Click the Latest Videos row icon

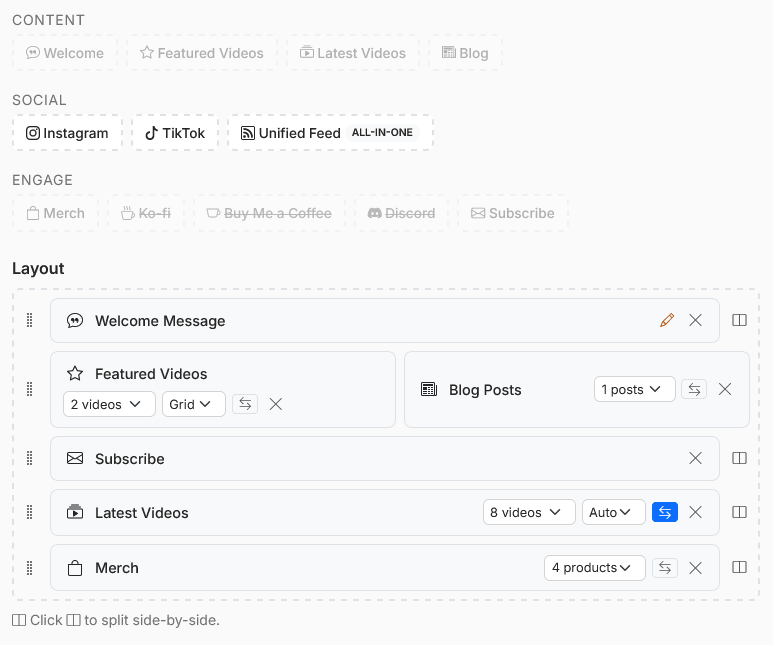point(75,512)
